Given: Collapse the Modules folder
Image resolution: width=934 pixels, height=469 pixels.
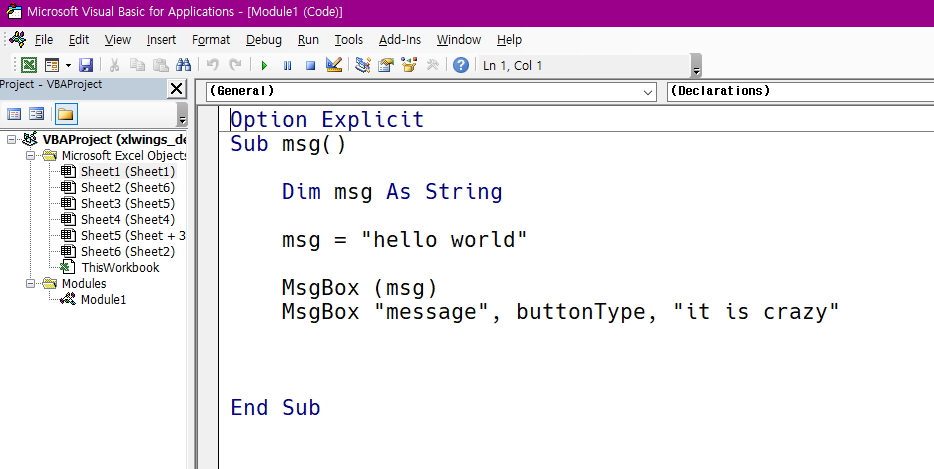Looking at the screenshot, I should [x=30, y=284].
